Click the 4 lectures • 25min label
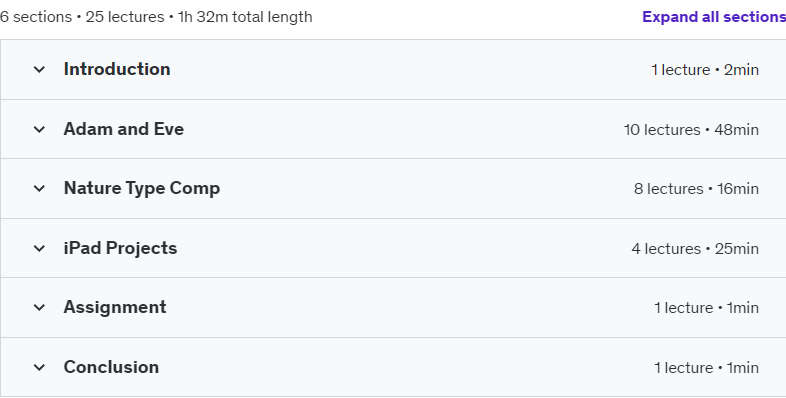 tap(695, 249)
